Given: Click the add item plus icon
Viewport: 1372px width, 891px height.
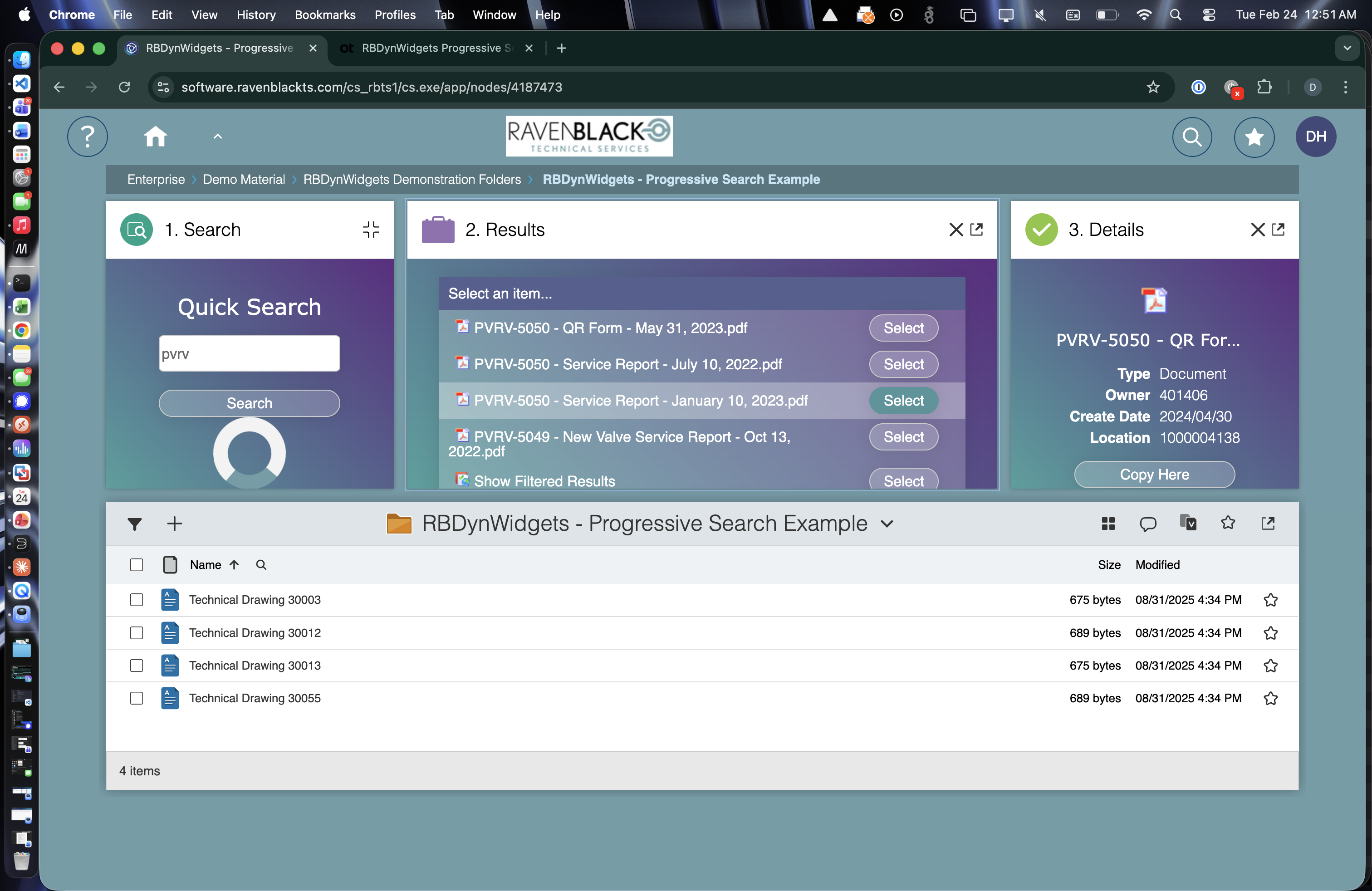Looking at the screenshot, I should 174,524.
